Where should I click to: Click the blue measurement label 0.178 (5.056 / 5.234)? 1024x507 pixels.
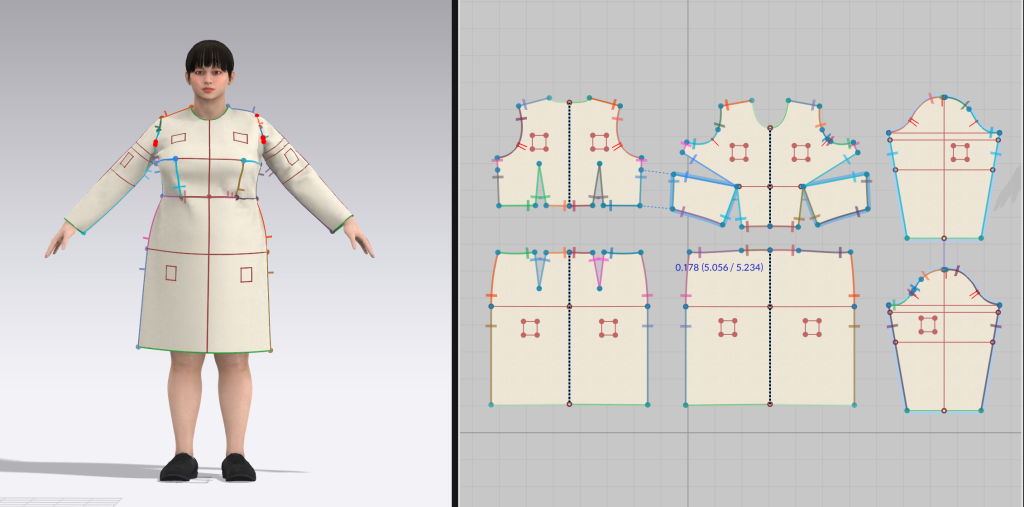(718, 267)
